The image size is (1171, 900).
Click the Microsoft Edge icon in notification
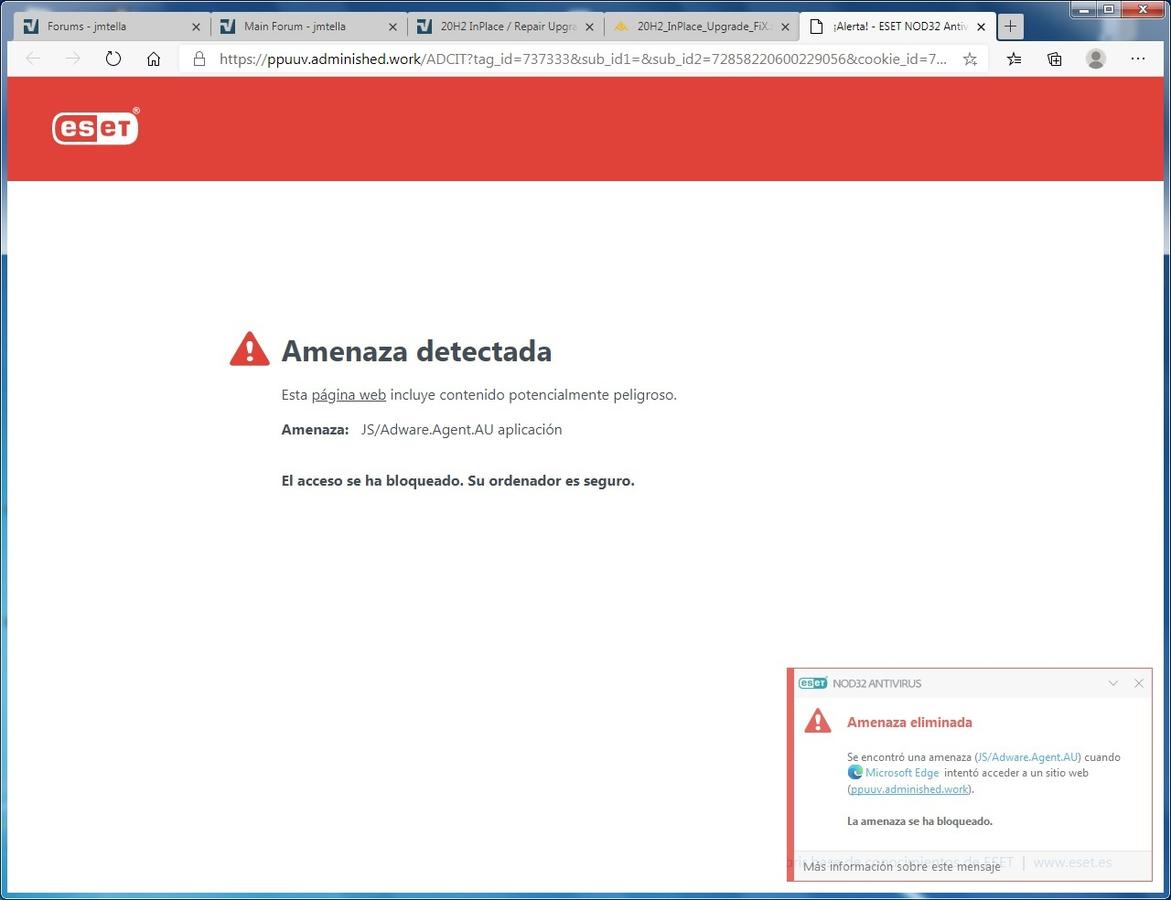854,772
